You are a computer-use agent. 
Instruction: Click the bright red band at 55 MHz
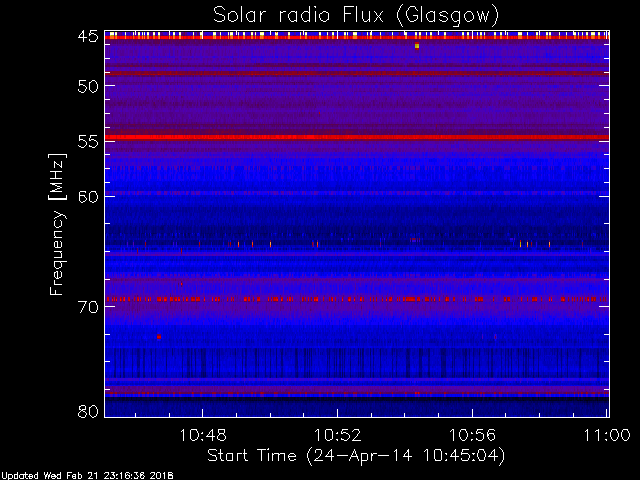(x=357, y=138)
